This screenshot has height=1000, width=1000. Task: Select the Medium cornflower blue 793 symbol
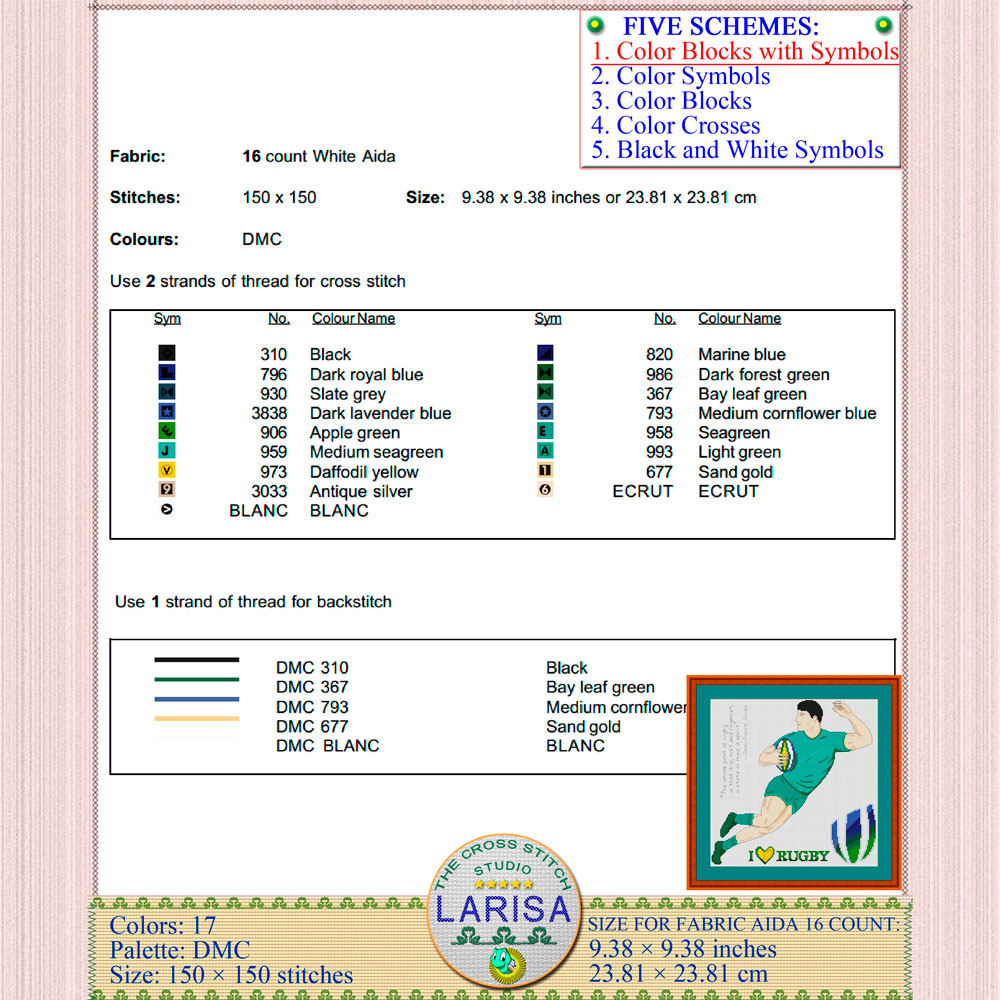click(x=545, y=412)
